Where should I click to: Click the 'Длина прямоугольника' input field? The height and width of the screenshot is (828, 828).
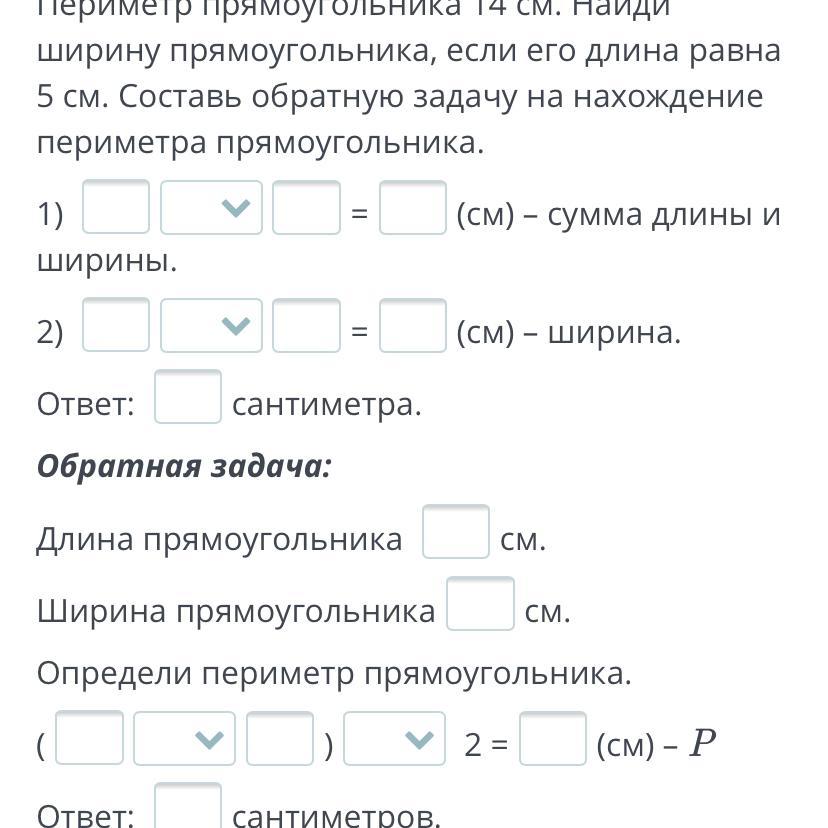coord(456,532)
